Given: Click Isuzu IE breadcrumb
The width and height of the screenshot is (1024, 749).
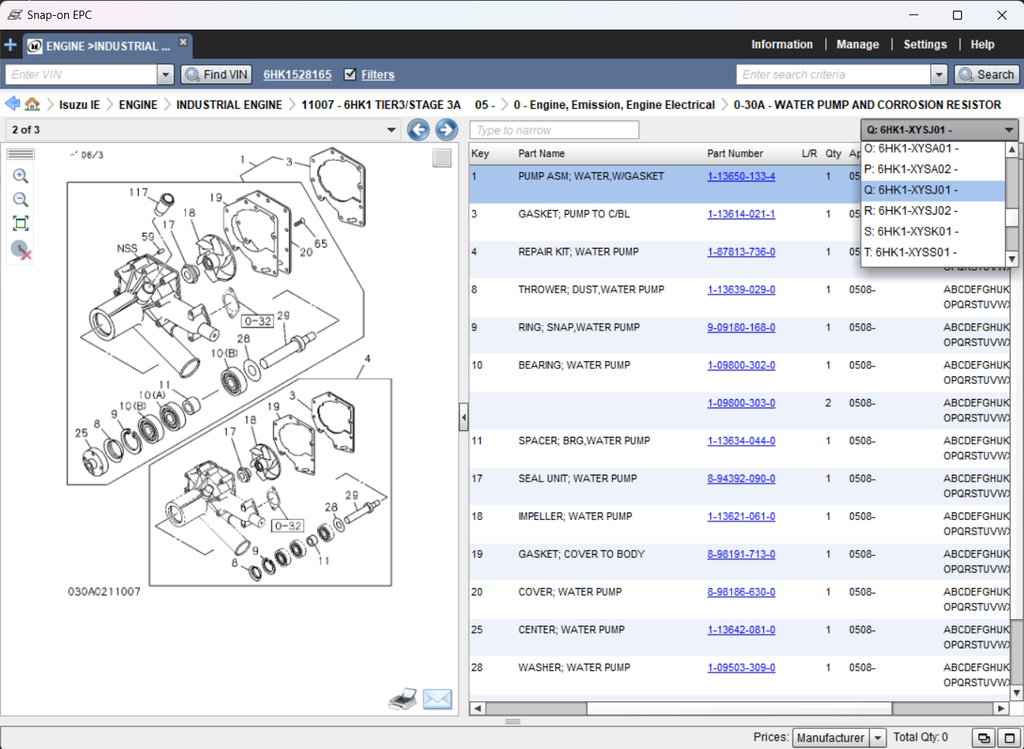Looking at the screenshot, I should 79,104.
